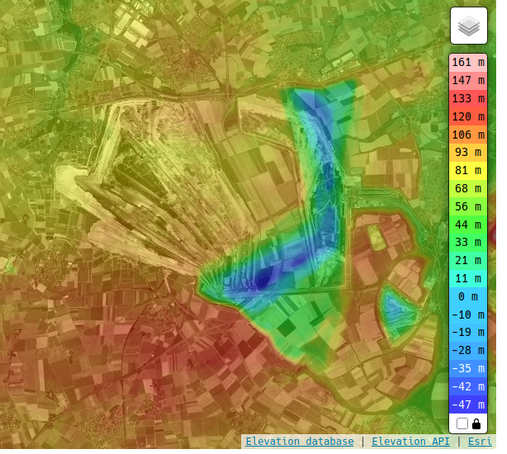Open the map layers control
Screen dimensions: 507x454
pyautogui.click(x=469, y=26)
